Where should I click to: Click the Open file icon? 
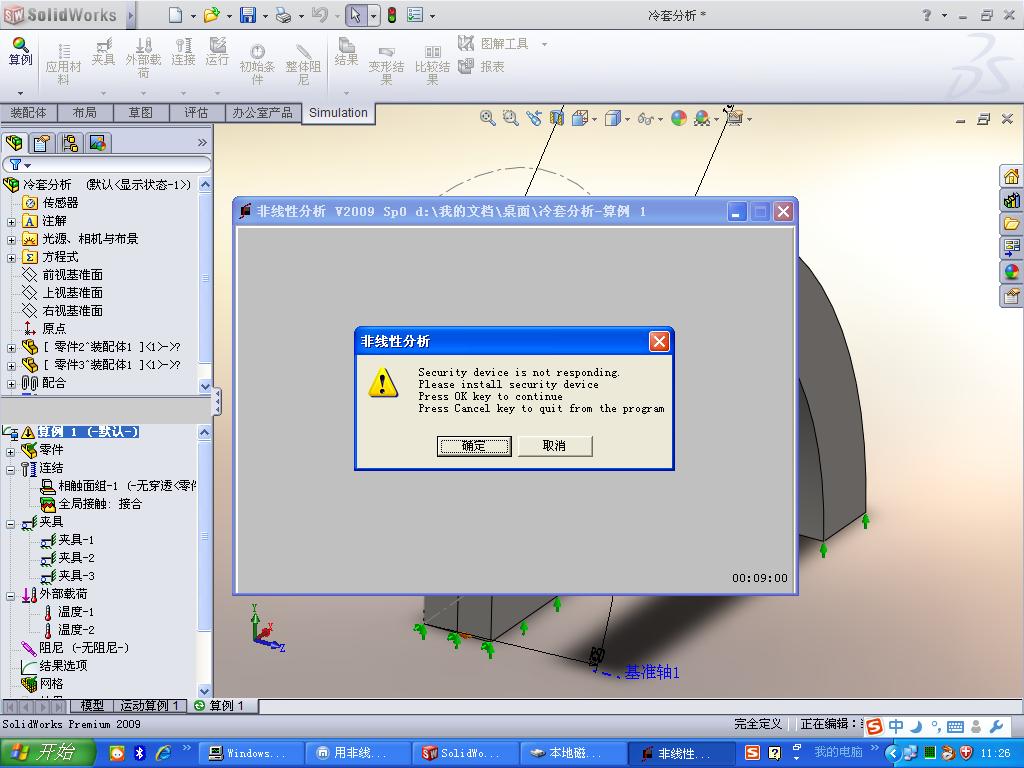211,15
